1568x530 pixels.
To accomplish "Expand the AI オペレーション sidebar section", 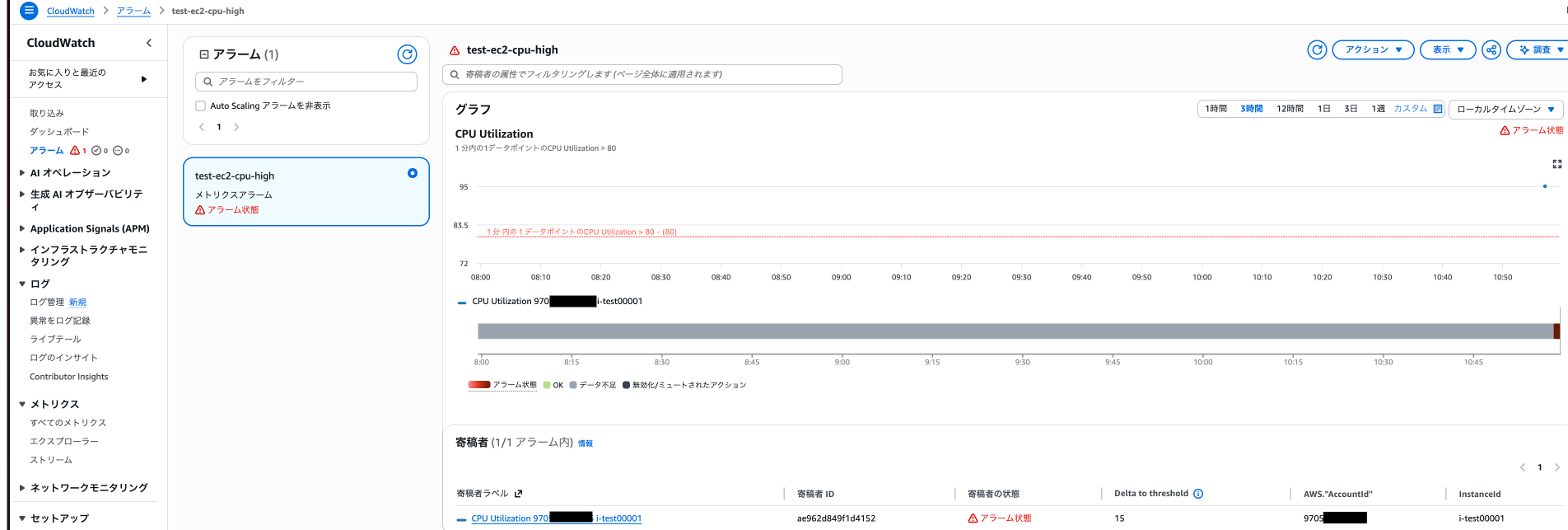I will click(x=22, y=173).
